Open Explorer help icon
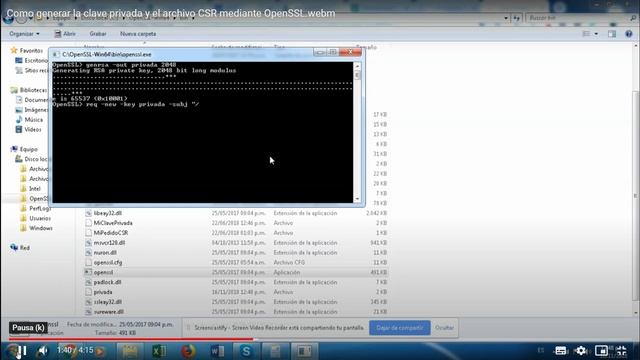The width and height of the screenshot is (640, 360). click(x=629, y=34)
